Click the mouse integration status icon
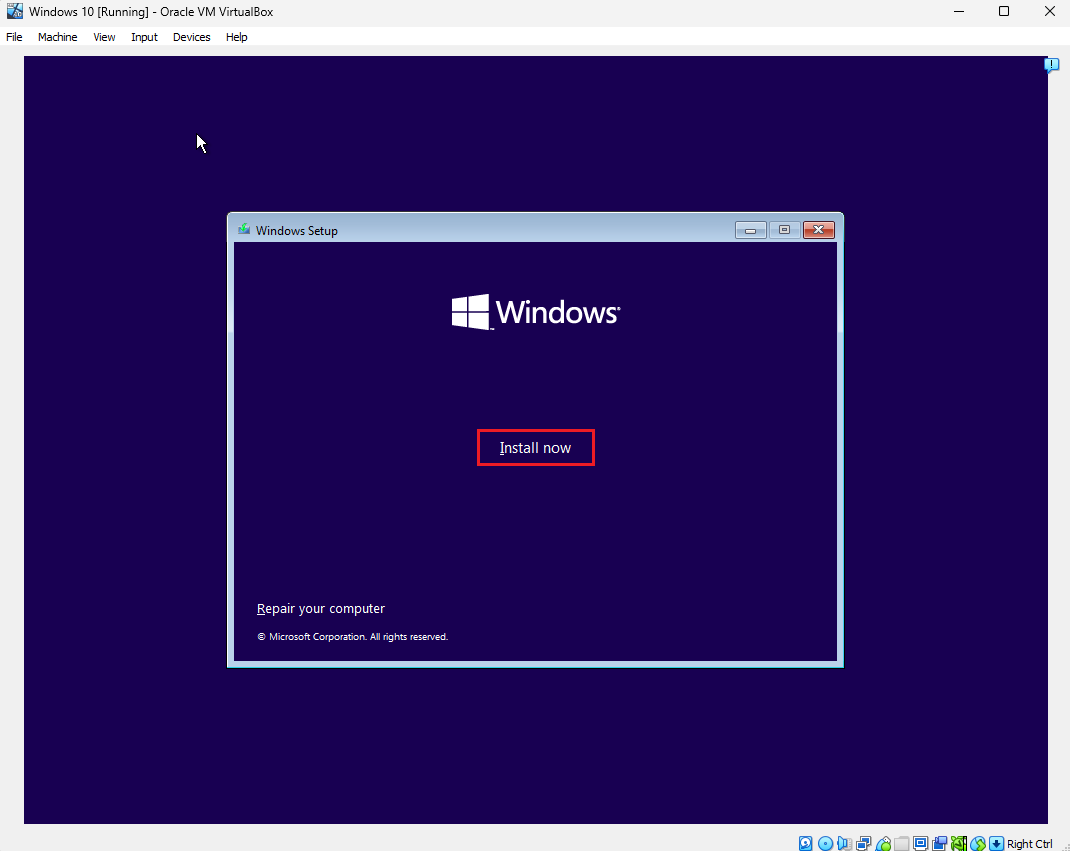The height and width of the screenshot is (851, 1070). point(978,843)
